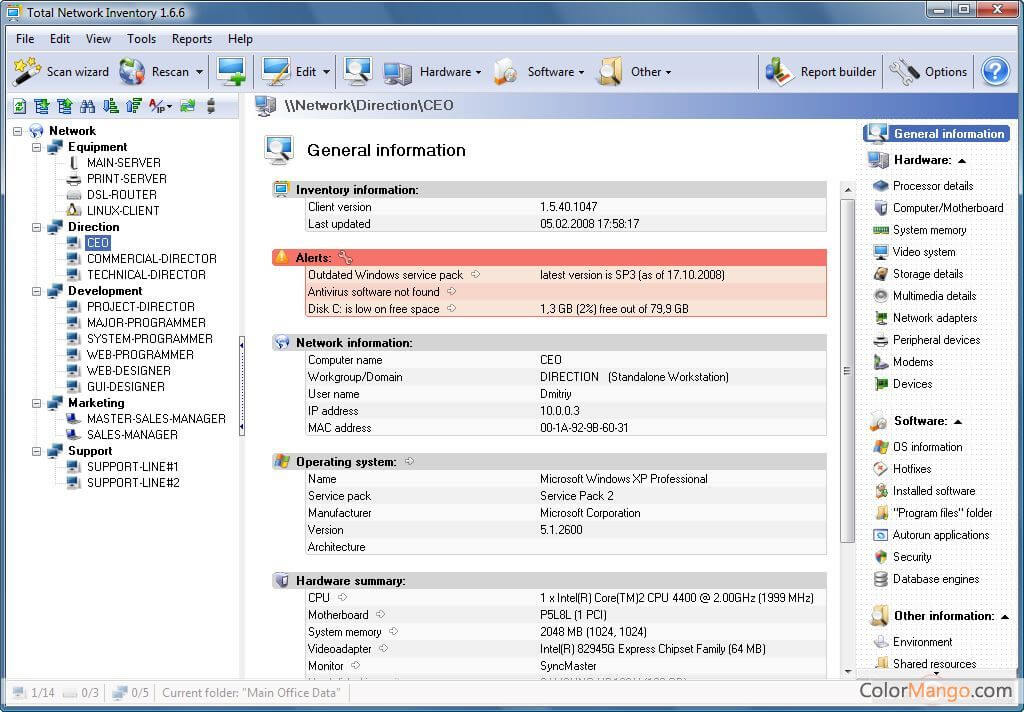The height and width of the screenshot is (712, 1024).
Task: Click the sort descending icon in tree toolbar
Action: [x=110, y=106]
